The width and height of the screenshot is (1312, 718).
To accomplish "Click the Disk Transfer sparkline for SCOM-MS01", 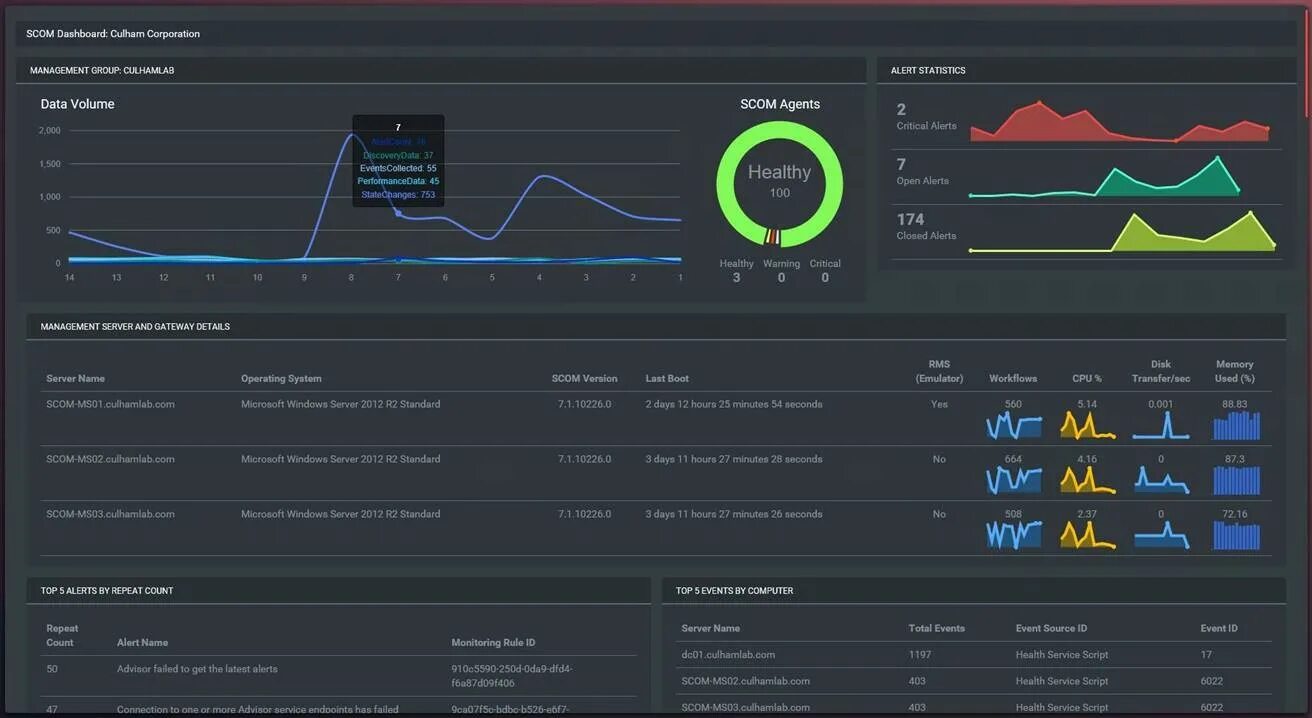I will [1161, 426].
